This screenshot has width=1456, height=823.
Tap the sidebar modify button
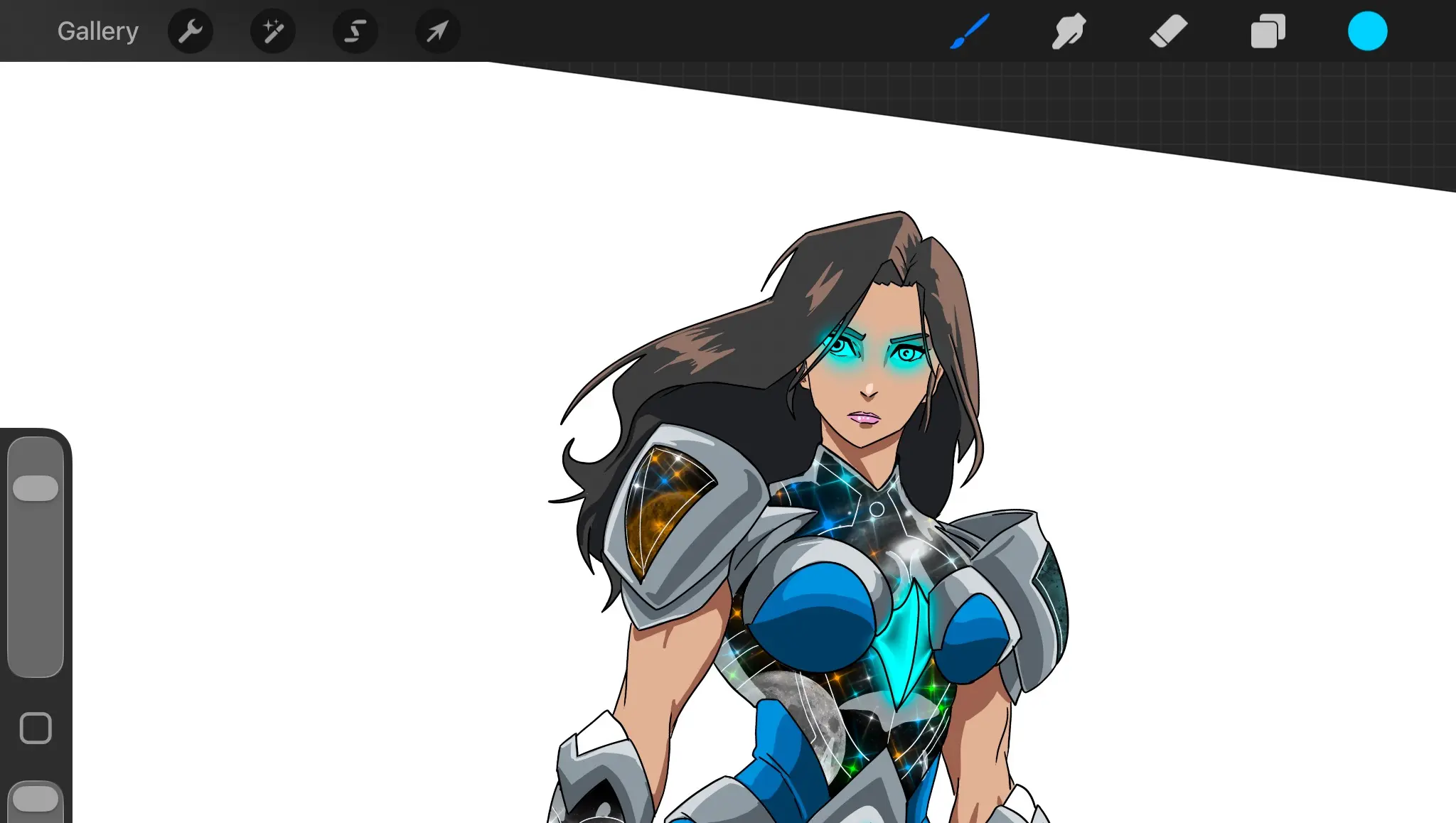pos(36,726)
